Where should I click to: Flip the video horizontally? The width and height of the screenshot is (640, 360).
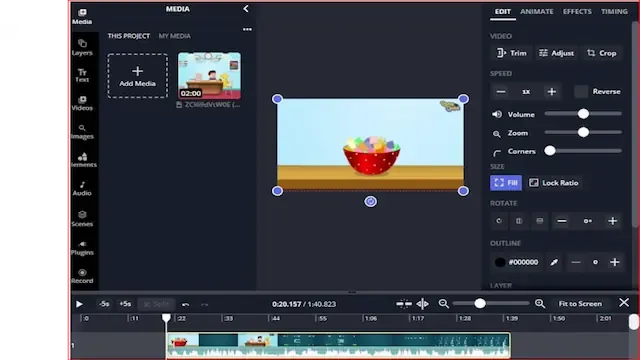(x=519, y=221)
